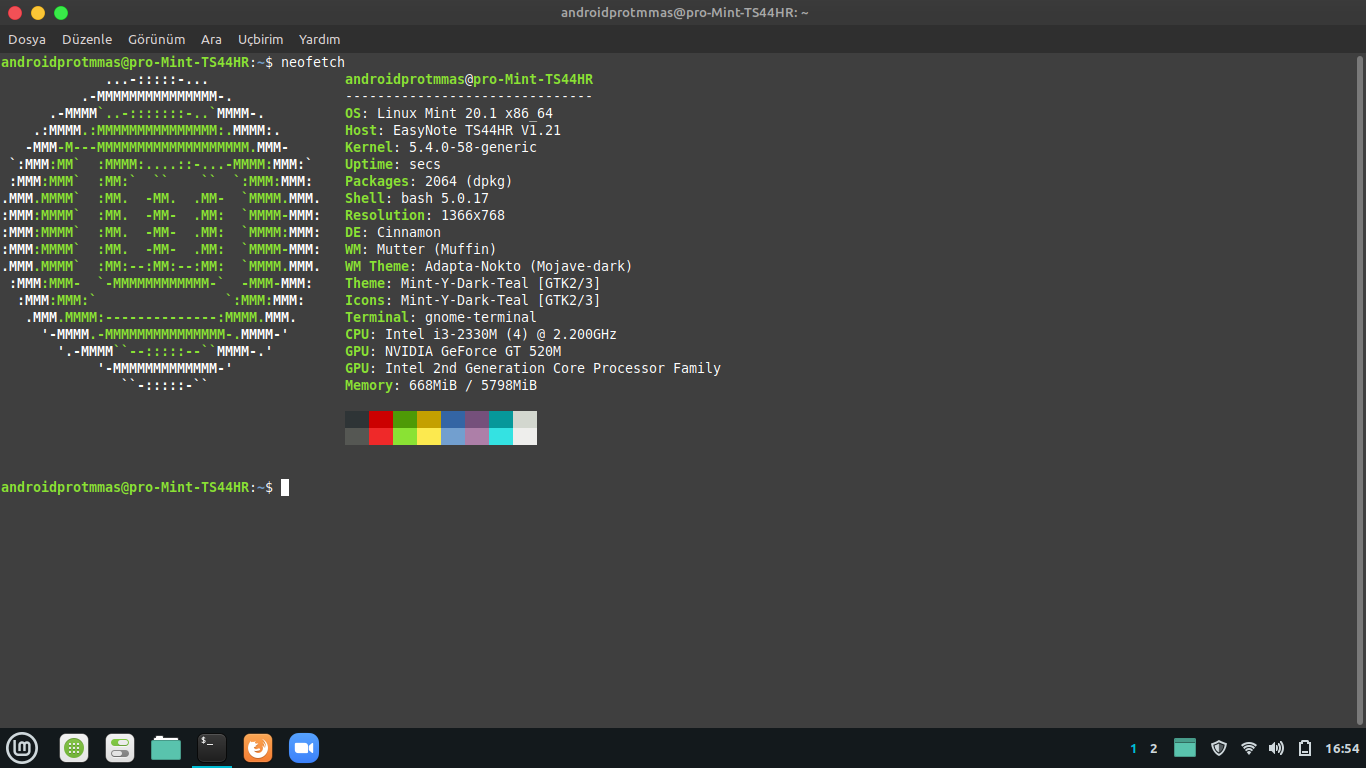Open the Yardım menu
1366x768 pixels.
click(320, 39)
